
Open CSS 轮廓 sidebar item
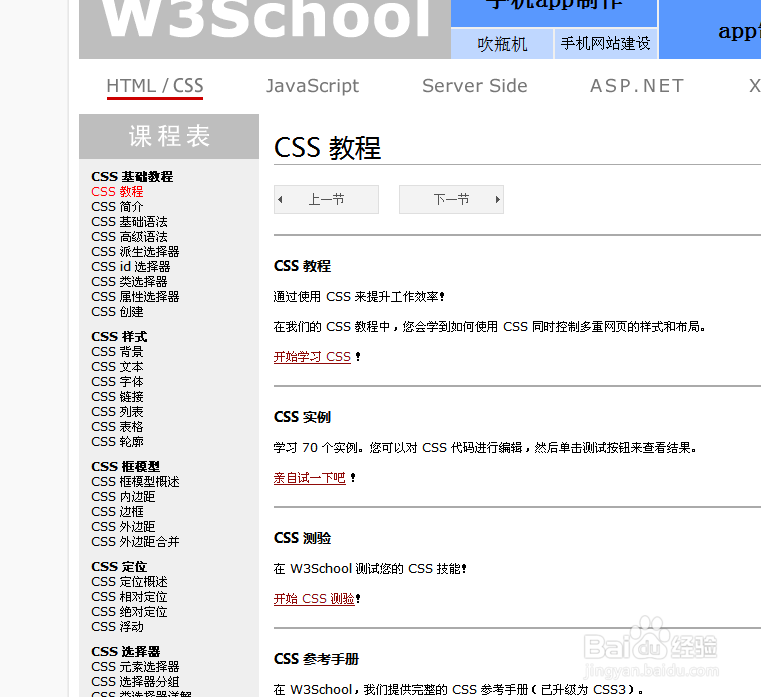pos(117,442)
